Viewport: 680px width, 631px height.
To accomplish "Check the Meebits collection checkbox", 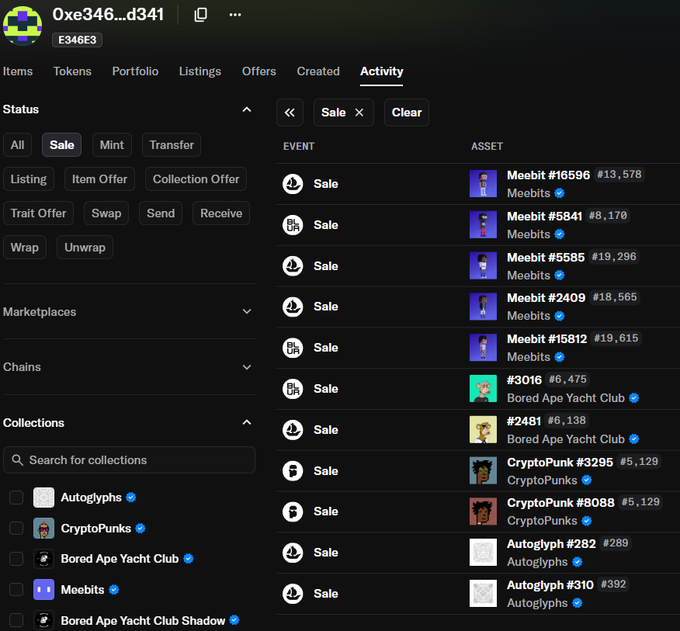I will pyautogui.click(x=16, y=590).
